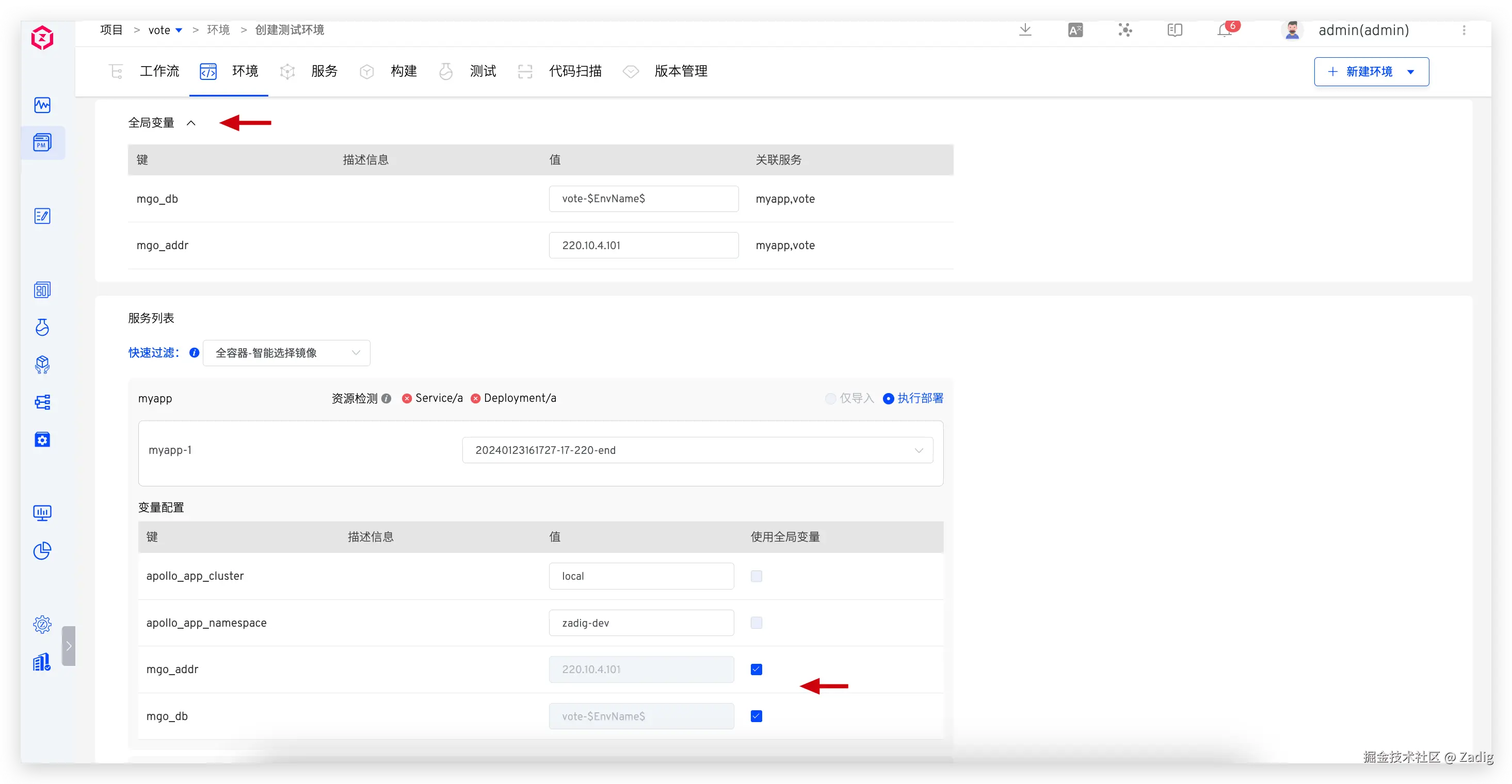Click the Zadig logo icon

tap(42, 38)
